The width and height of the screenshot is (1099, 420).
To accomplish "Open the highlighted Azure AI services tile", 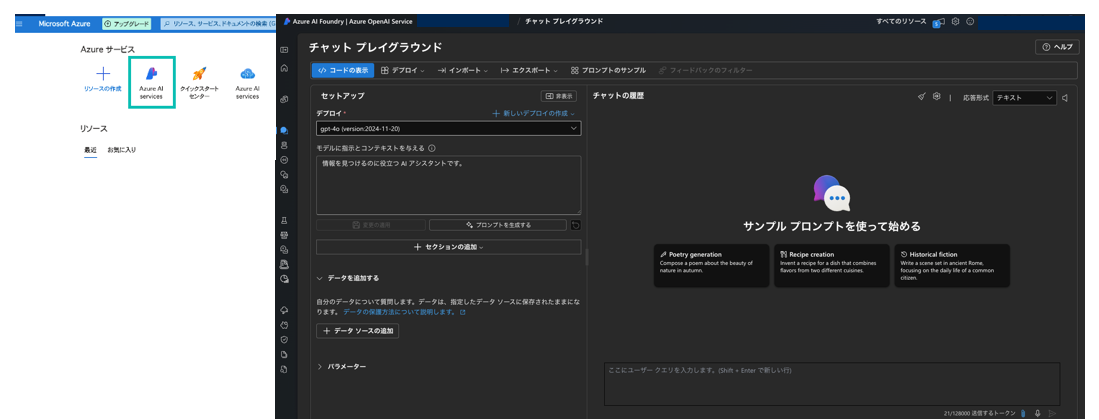I will (x=151, y=83).
